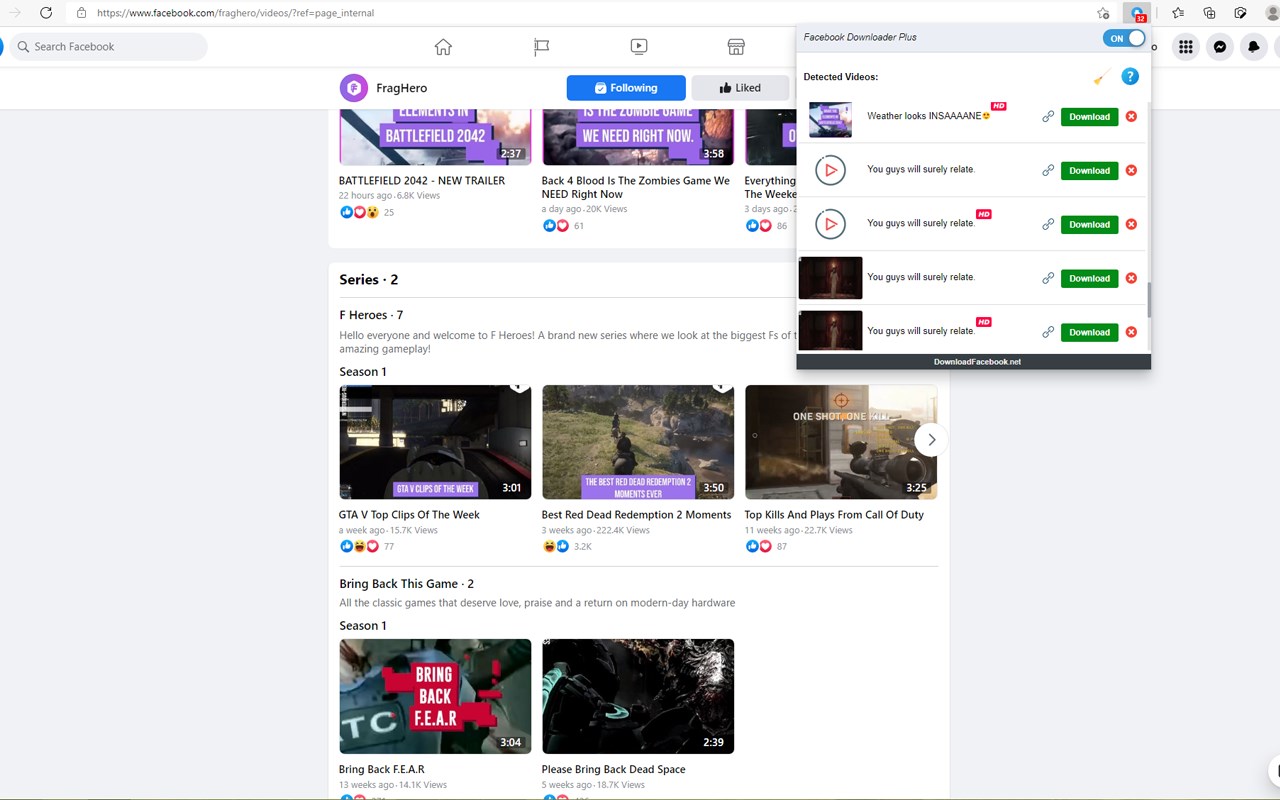
Task: Play the Call Of Duty one shot thumbnail
Action: [841, 442]
